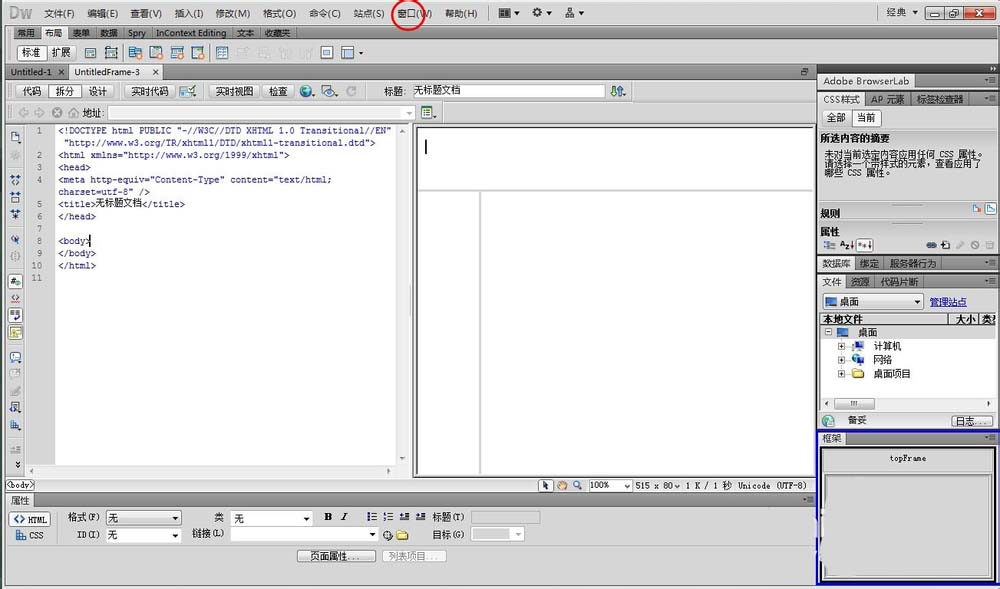This screenshot has width=1000, height=589.
Task: Insert Spry Tabbed Panels widget
Action: 156,53
